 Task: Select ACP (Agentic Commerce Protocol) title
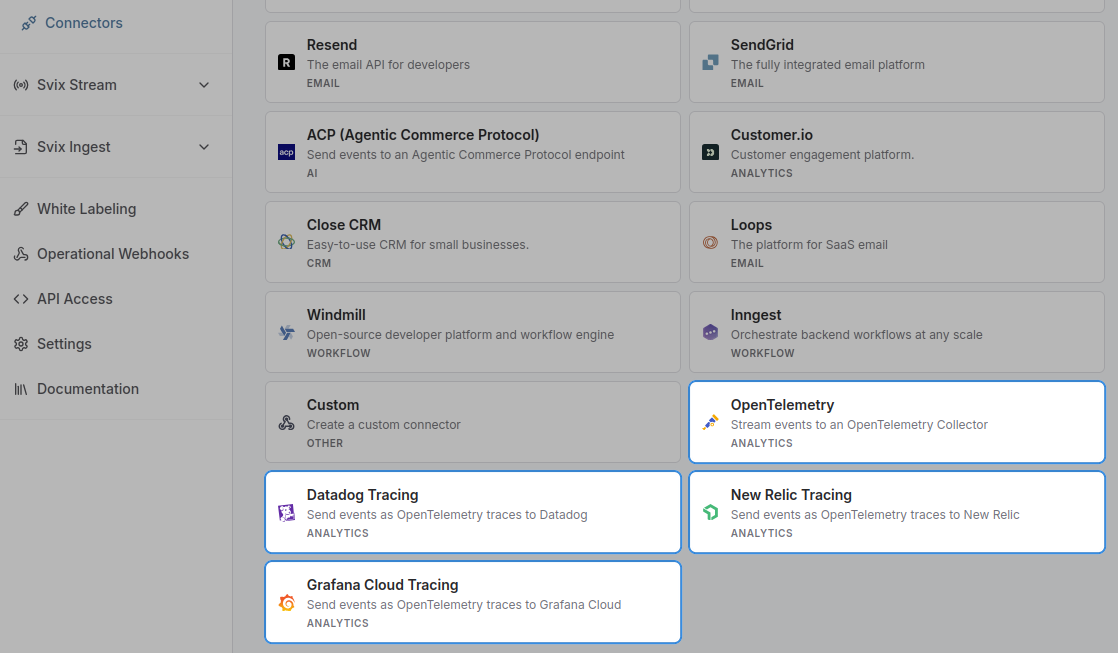point(423,135)
